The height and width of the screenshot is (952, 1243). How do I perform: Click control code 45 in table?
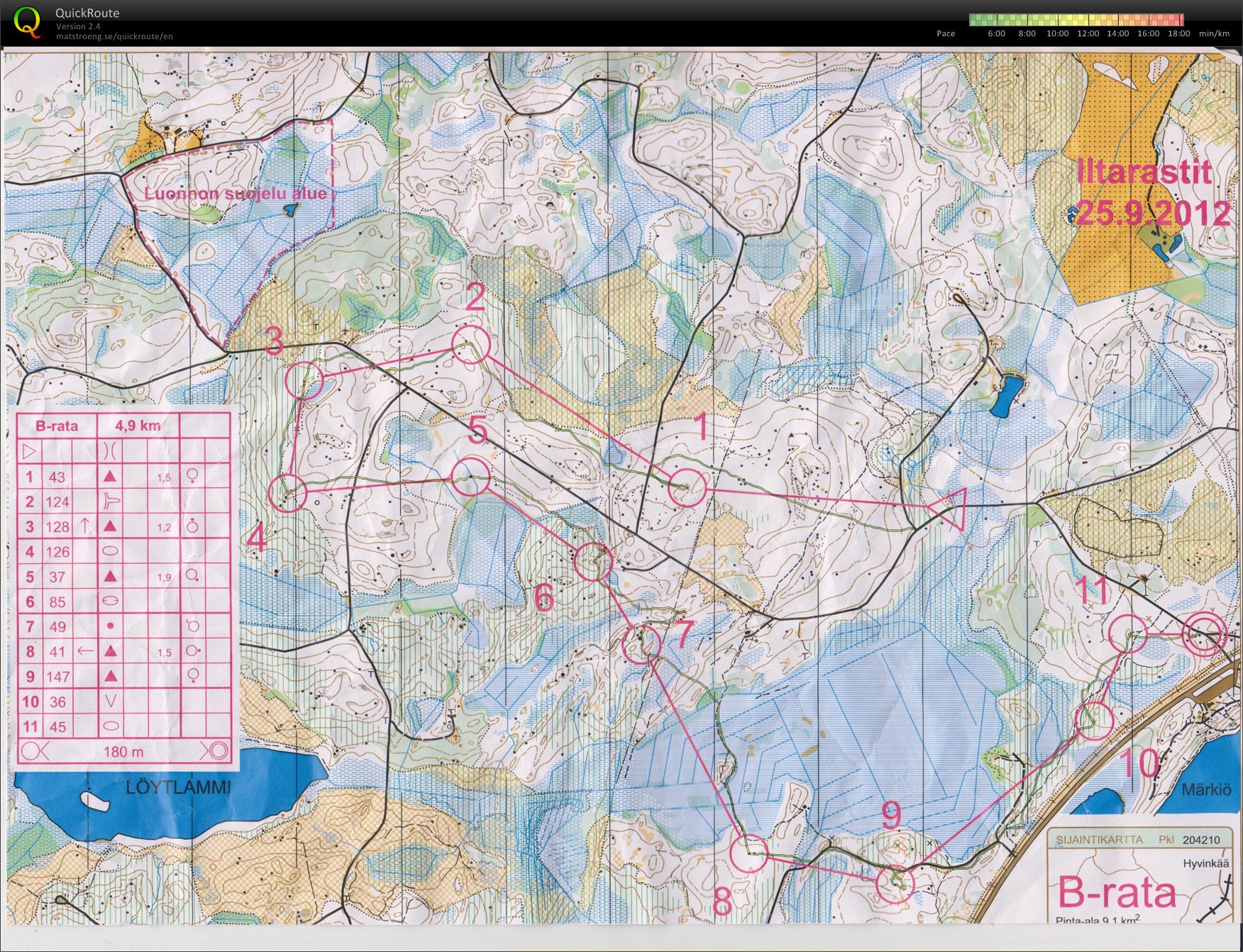click(x=57, y=727)
